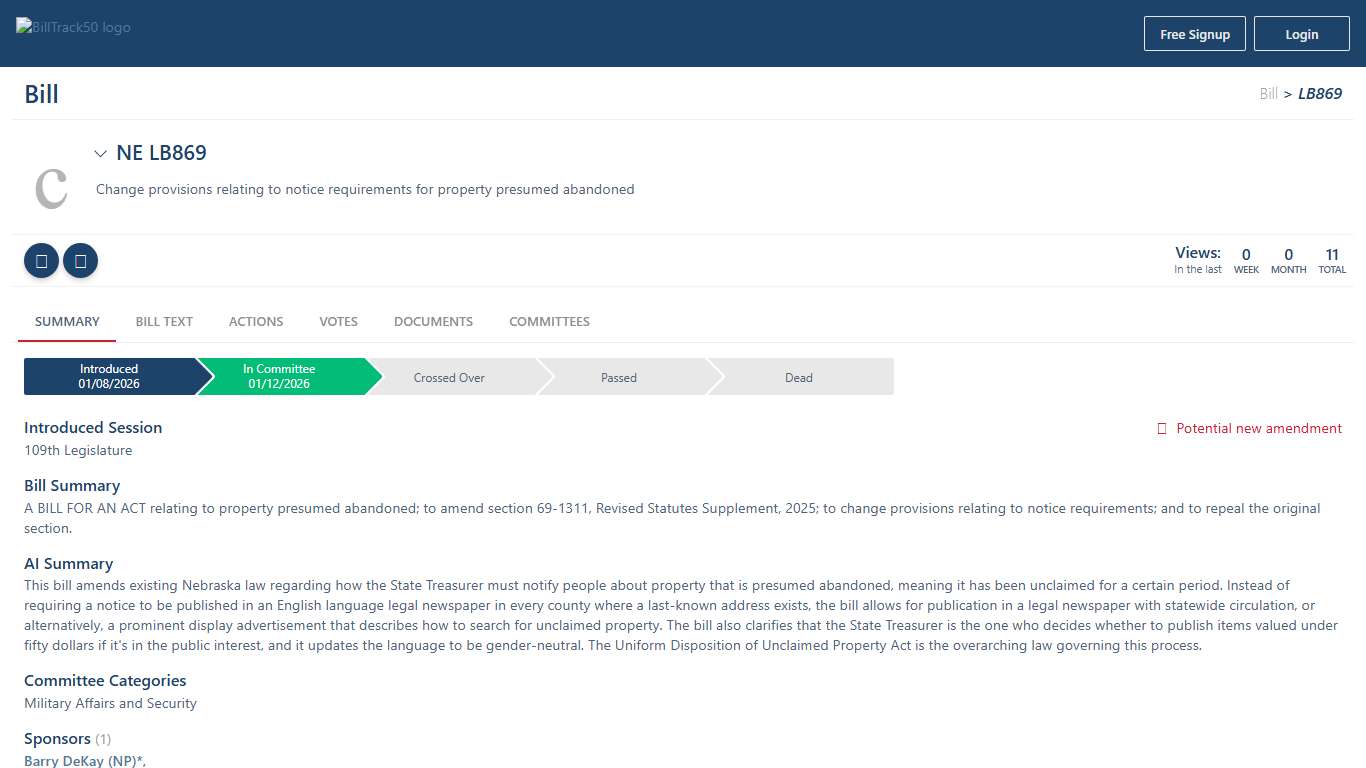Click the right round dark blue icon button
Image resolution: width=1366 pixels, height=768 pixels.
[80, 261]
